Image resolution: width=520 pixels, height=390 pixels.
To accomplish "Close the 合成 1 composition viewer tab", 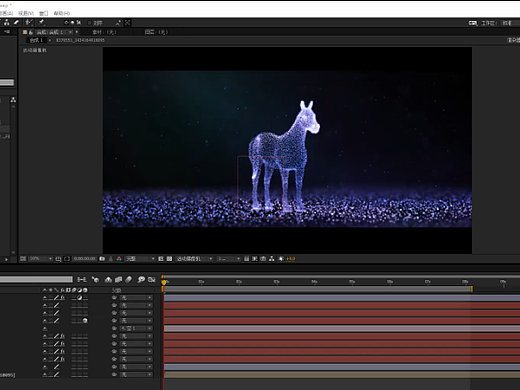I will [77, 32].
